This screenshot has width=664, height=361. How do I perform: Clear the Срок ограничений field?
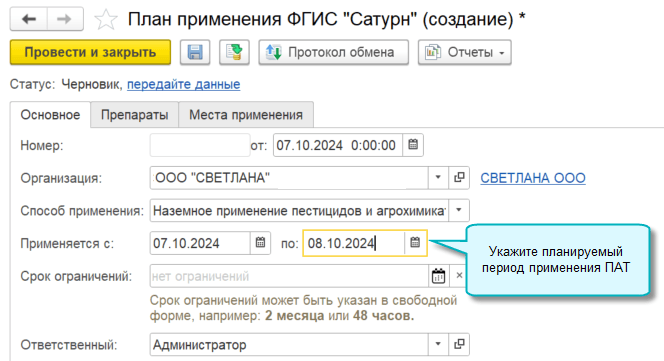459,276
